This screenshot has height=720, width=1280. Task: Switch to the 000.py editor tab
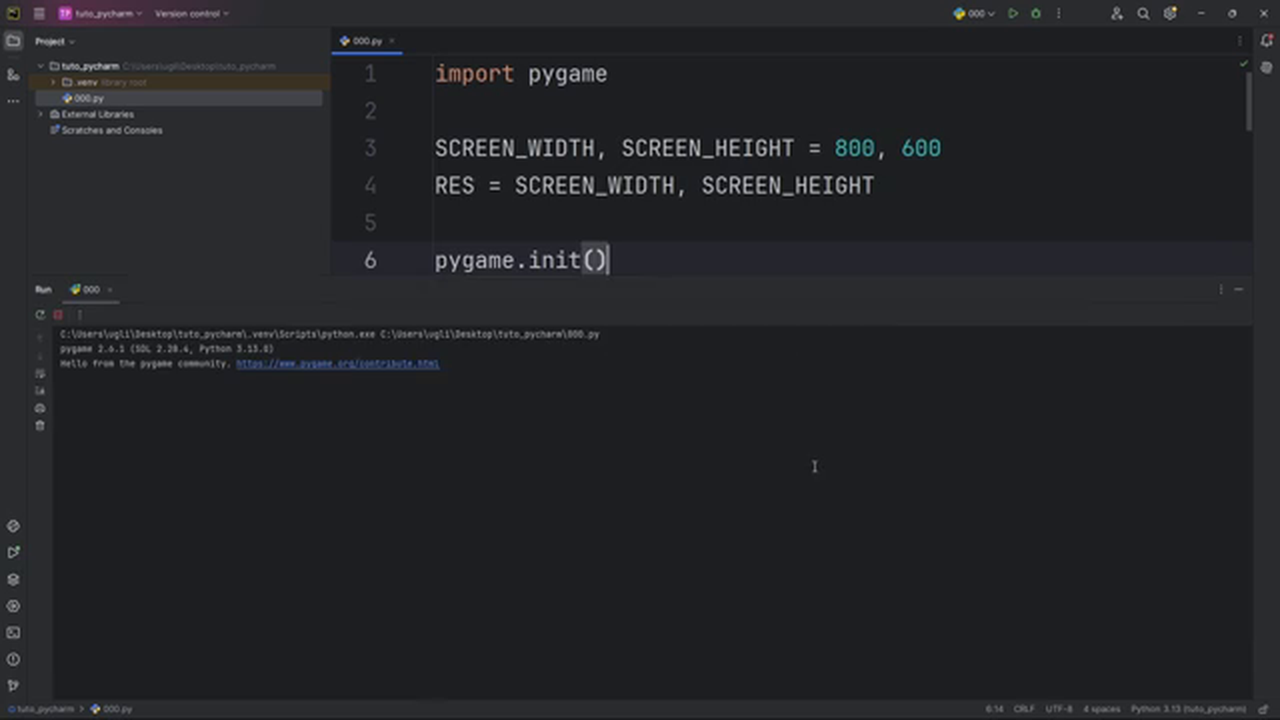(x=366, y=41)
